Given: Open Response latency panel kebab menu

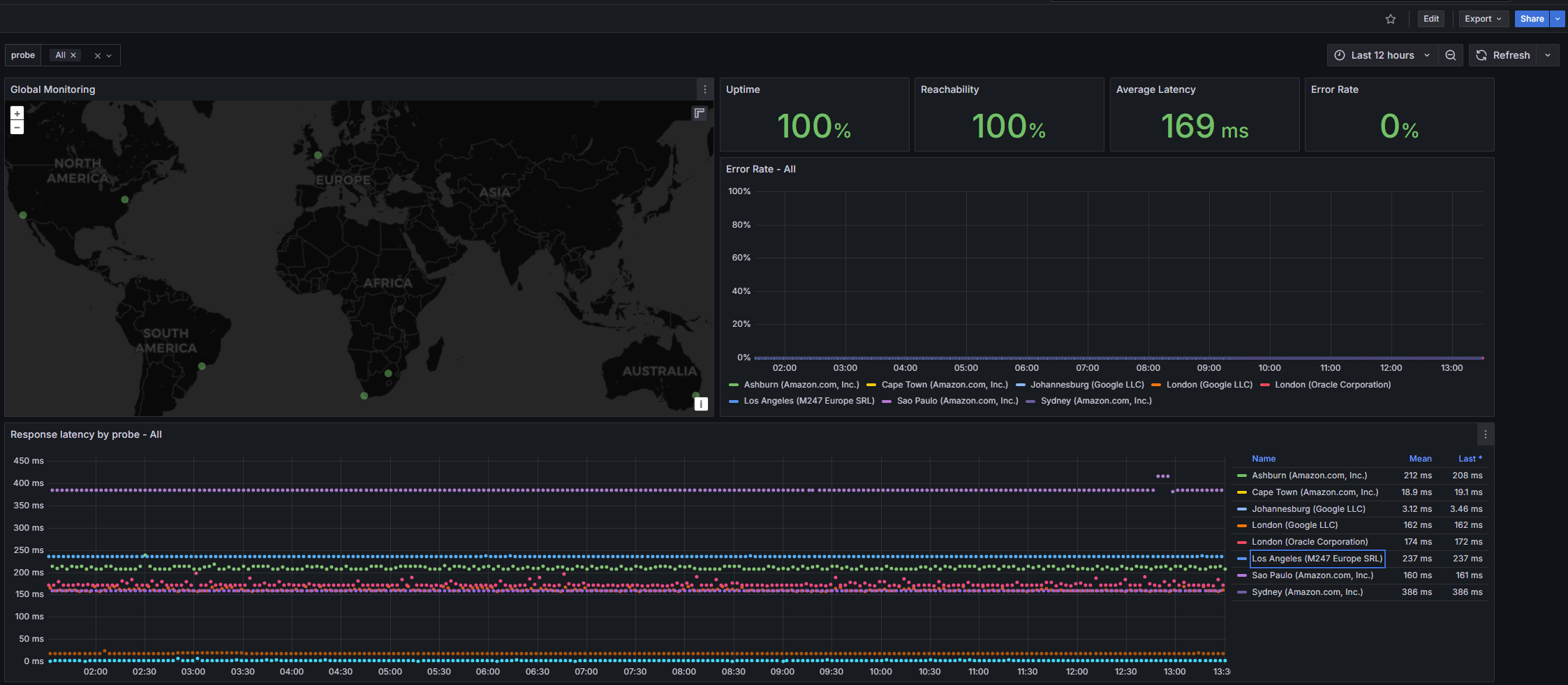Looking at the screenshot, I should (x=1485, y=434).
